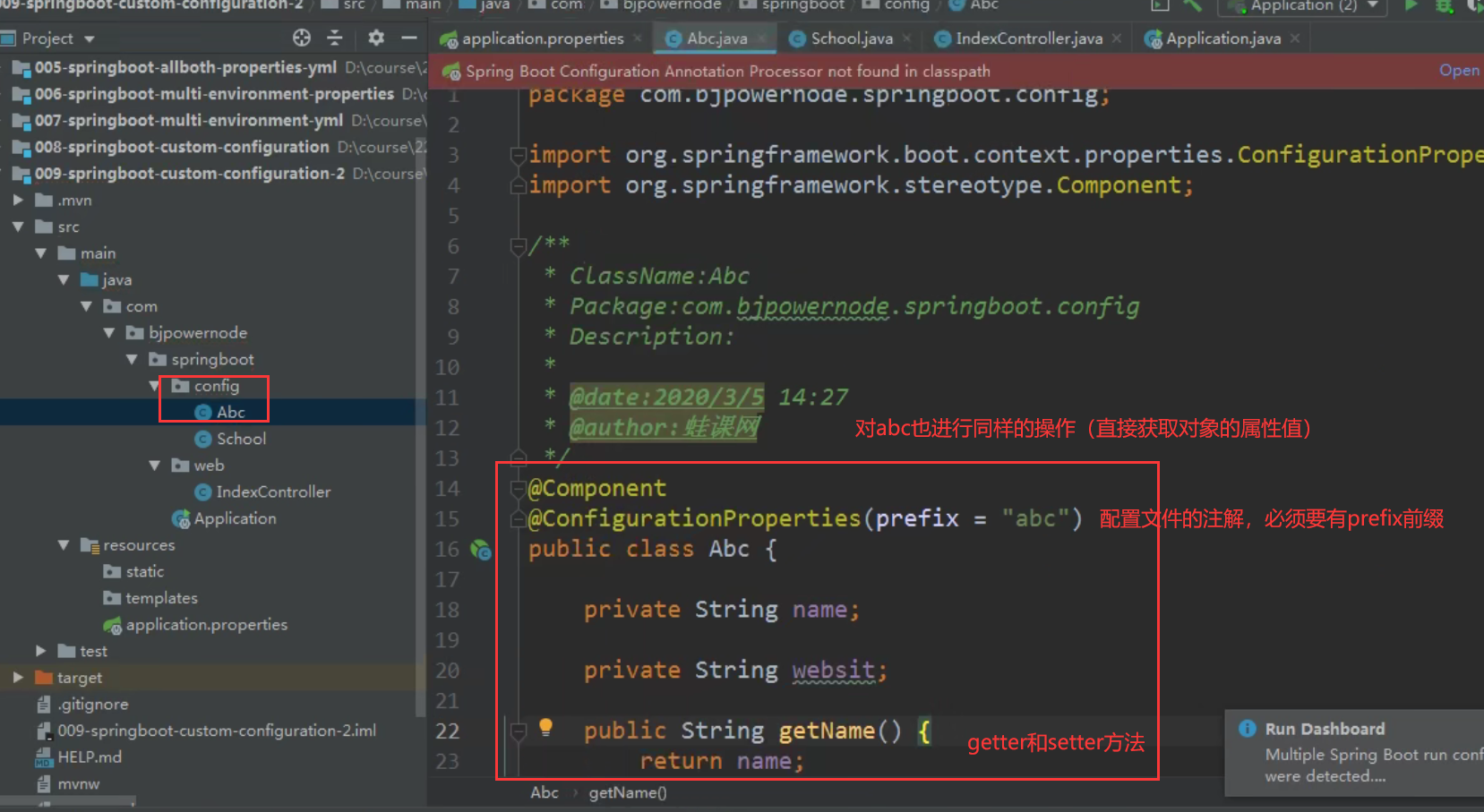Click the Open link in the warning banner
The width and height of the screenshot is (1484, 812).
1459,71
